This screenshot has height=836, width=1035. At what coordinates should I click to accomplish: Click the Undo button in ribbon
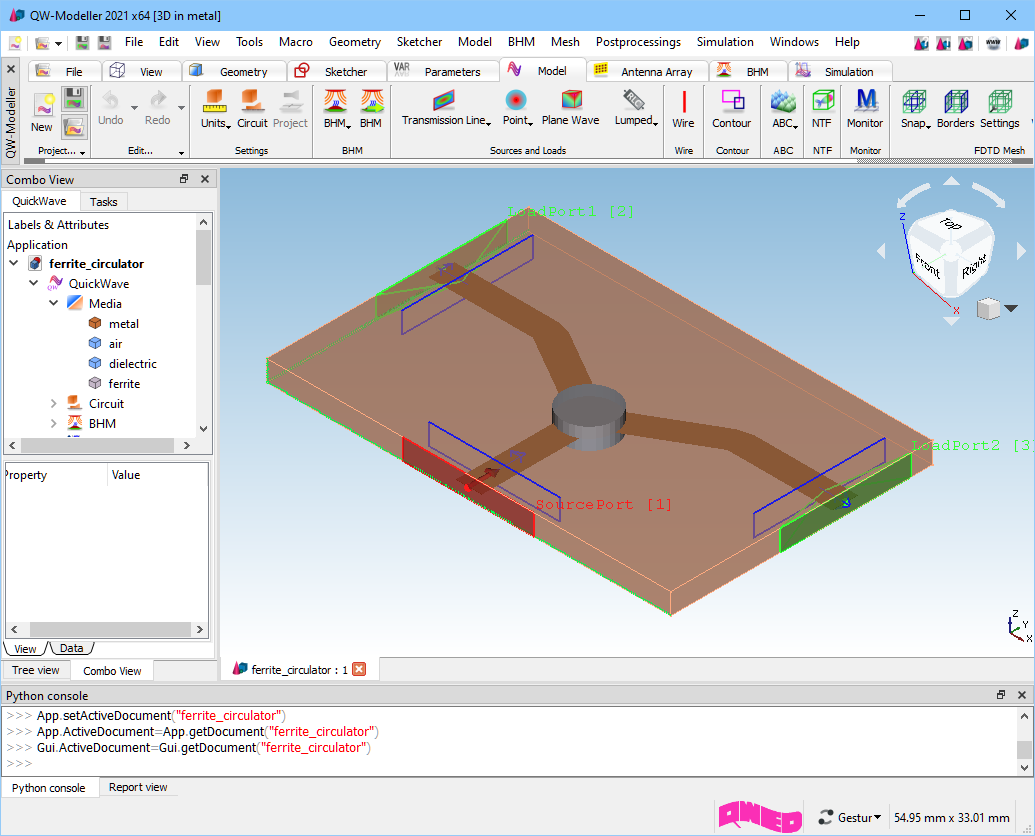tap(110, 108)
